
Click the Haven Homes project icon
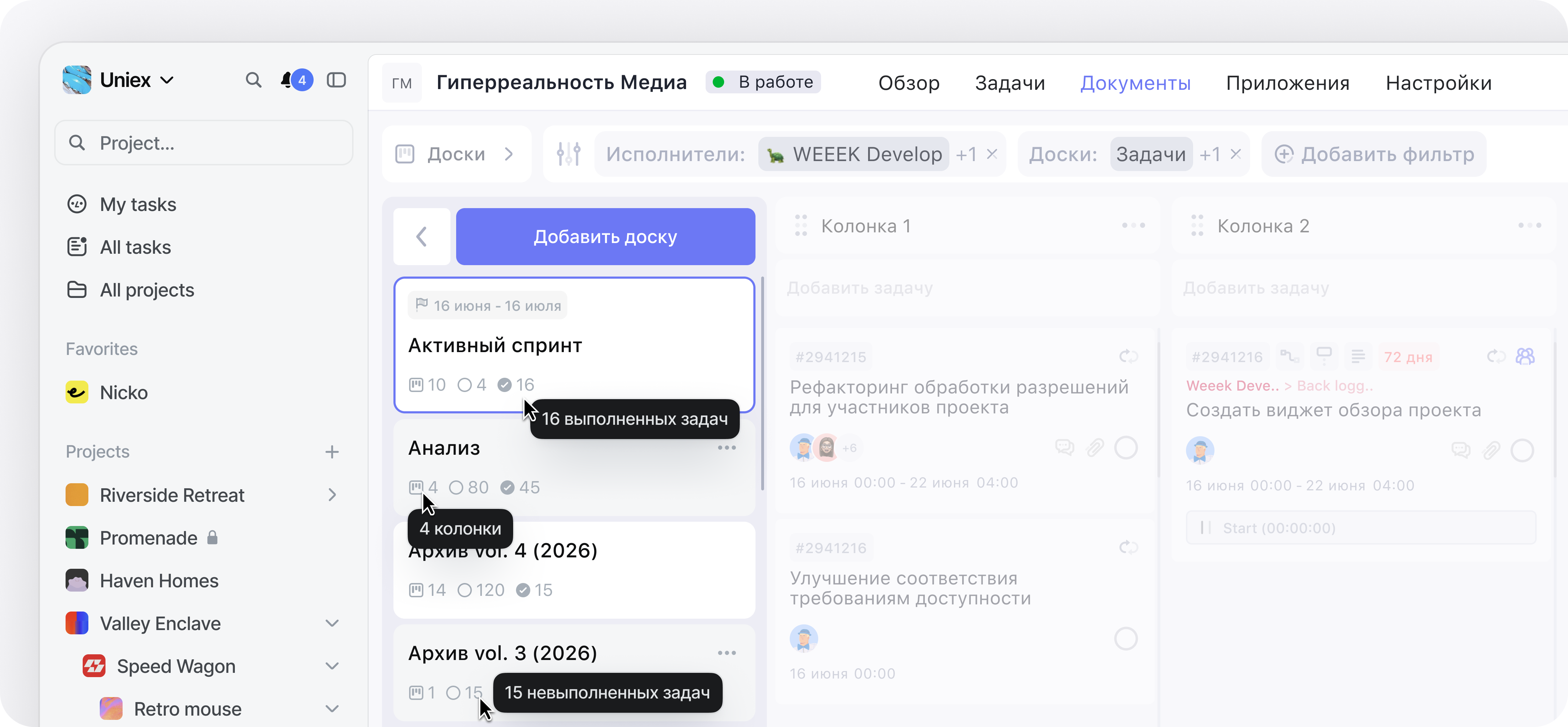pos(77,580)
